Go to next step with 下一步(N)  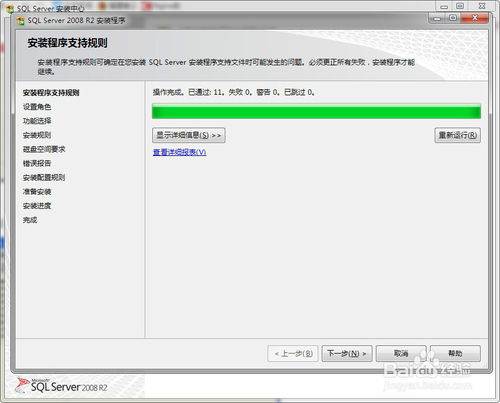347,353
